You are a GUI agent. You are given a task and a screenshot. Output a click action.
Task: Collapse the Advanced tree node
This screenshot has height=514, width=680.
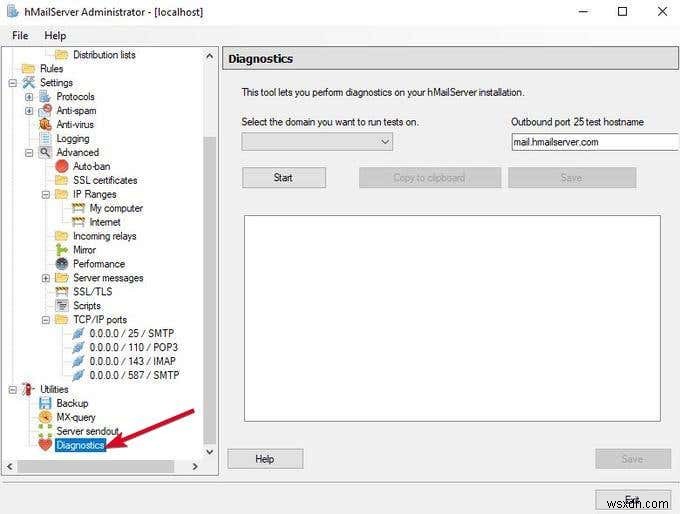(29, 153)
